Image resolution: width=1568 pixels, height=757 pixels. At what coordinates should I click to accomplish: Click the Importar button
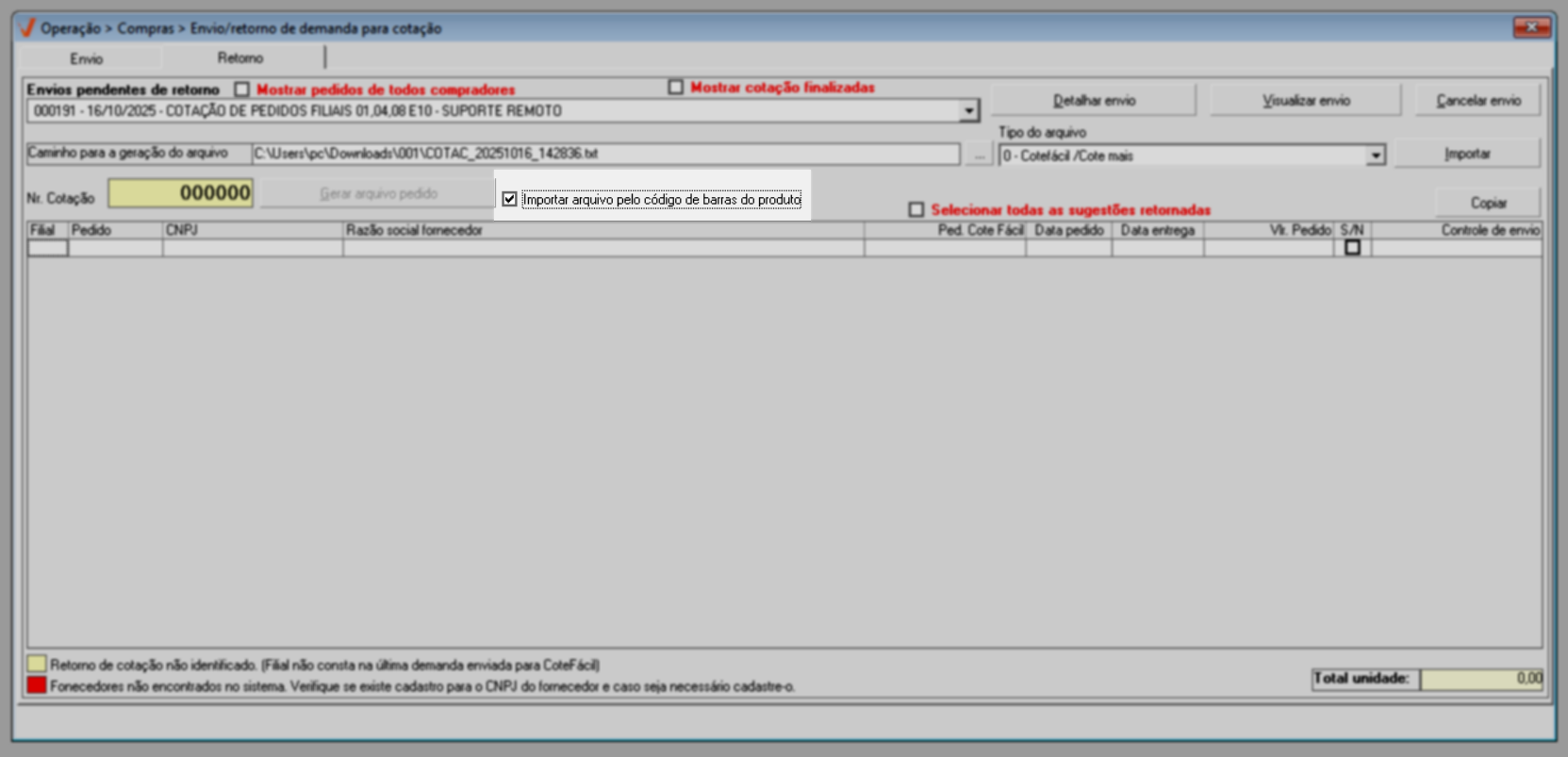click(1467, 154)
